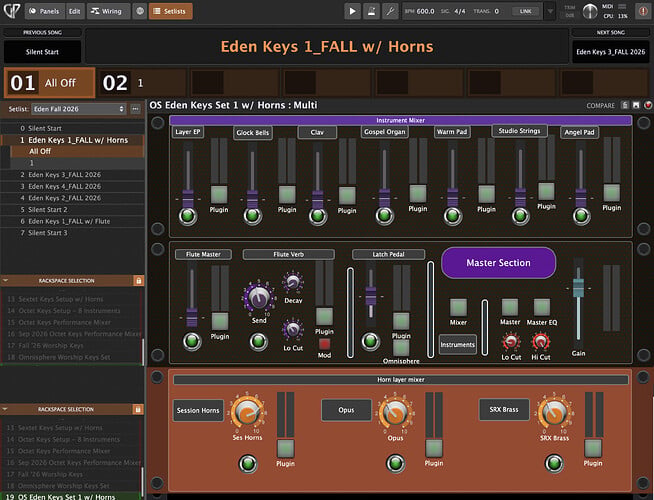The width and height of the screenshot is (654, 500).
Task: Collapse the upper Rackspace Selection triangle
Action: pos(5,281)
